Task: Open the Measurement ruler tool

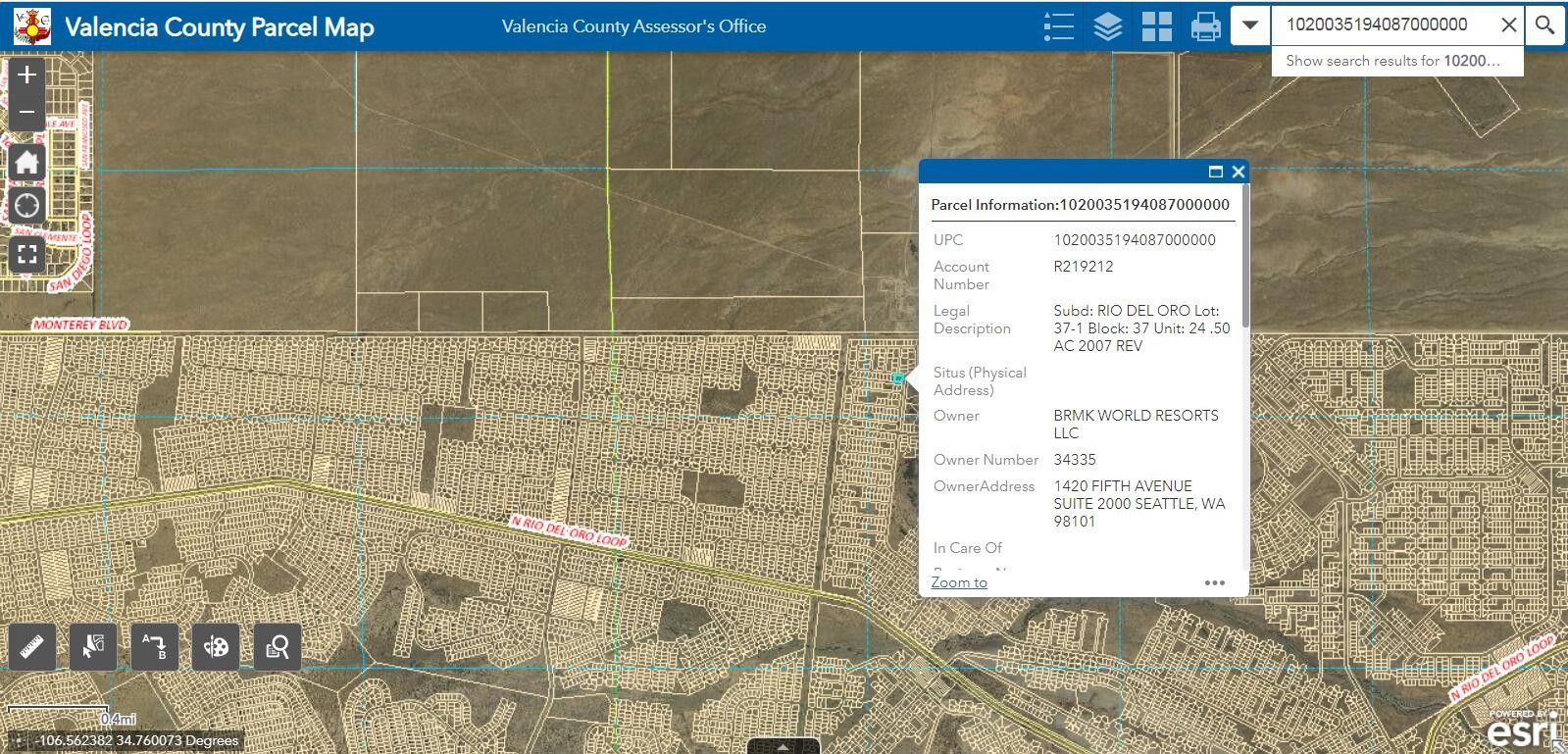Action: pyautogui.click(x=32, y=647)
